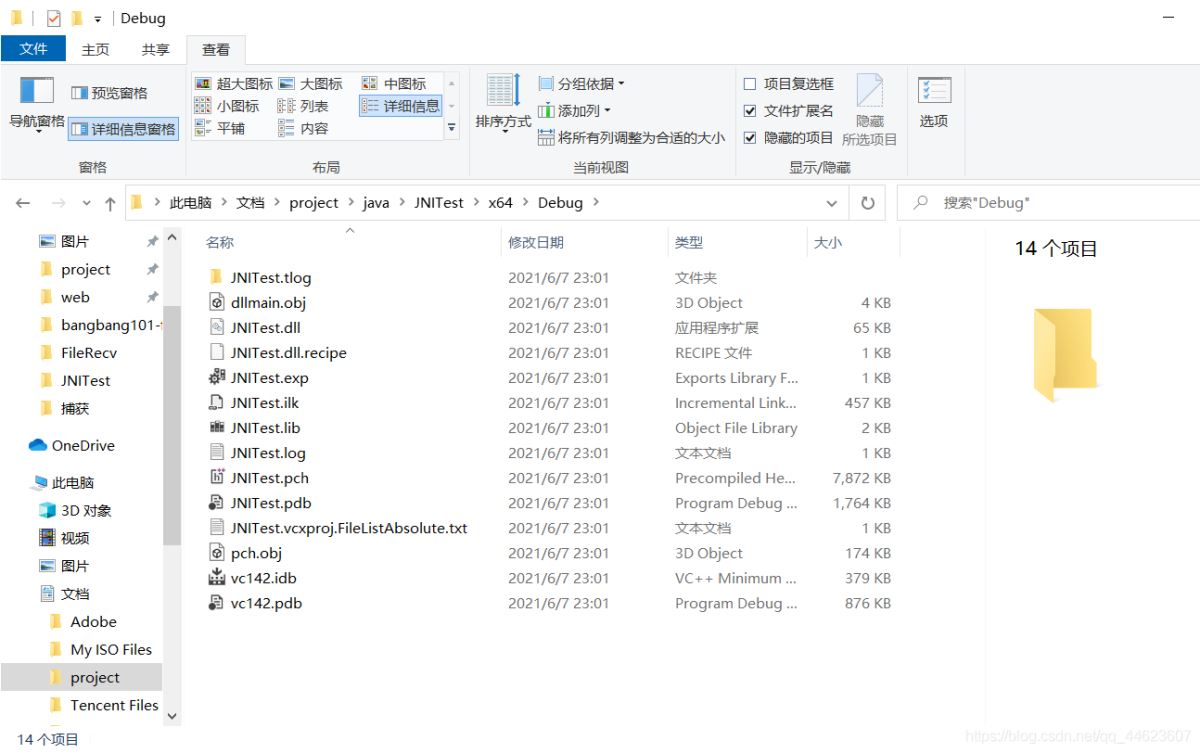Image resolution: width=1200 pixels, height=753 pixels.
Task: Click the x64 breadcrumb segment
Action: click(x=500, y=203)
